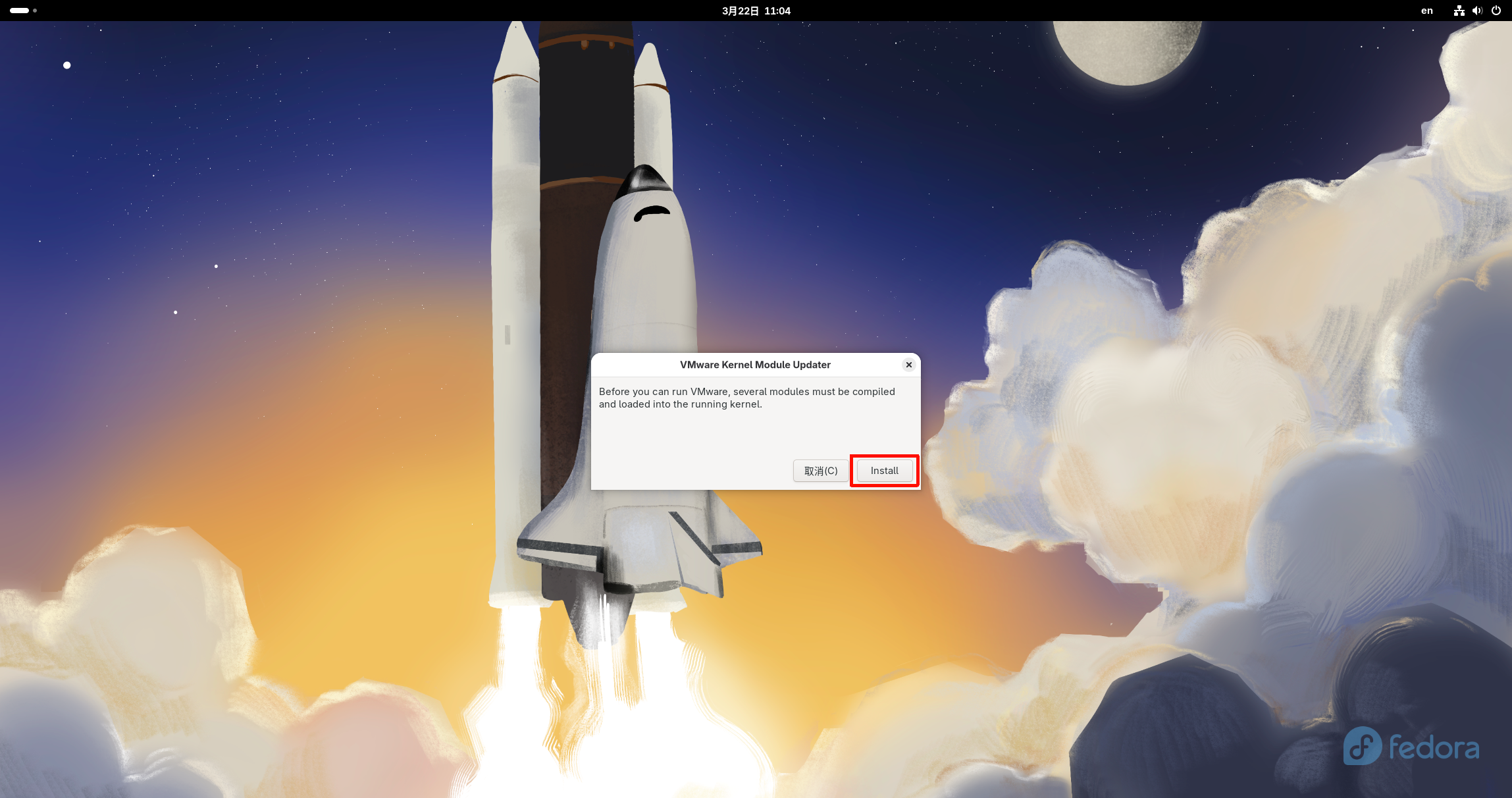1512x798 pixels.
Task: Click the volume speaker icon
Action: point(1477,11)
